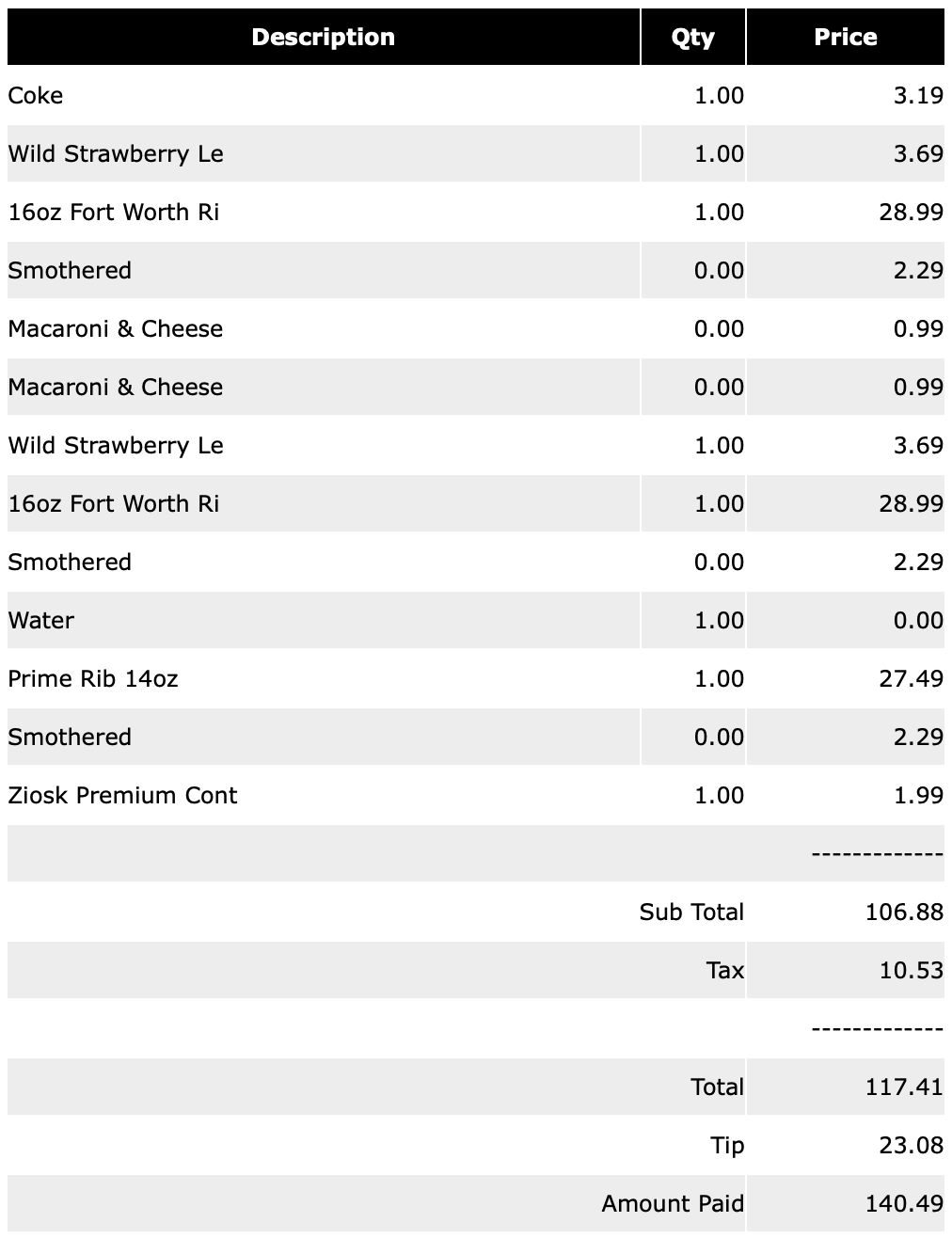Click the Sub Total label
Viewport: 952px width, 1238px height.
click(691, 913)
